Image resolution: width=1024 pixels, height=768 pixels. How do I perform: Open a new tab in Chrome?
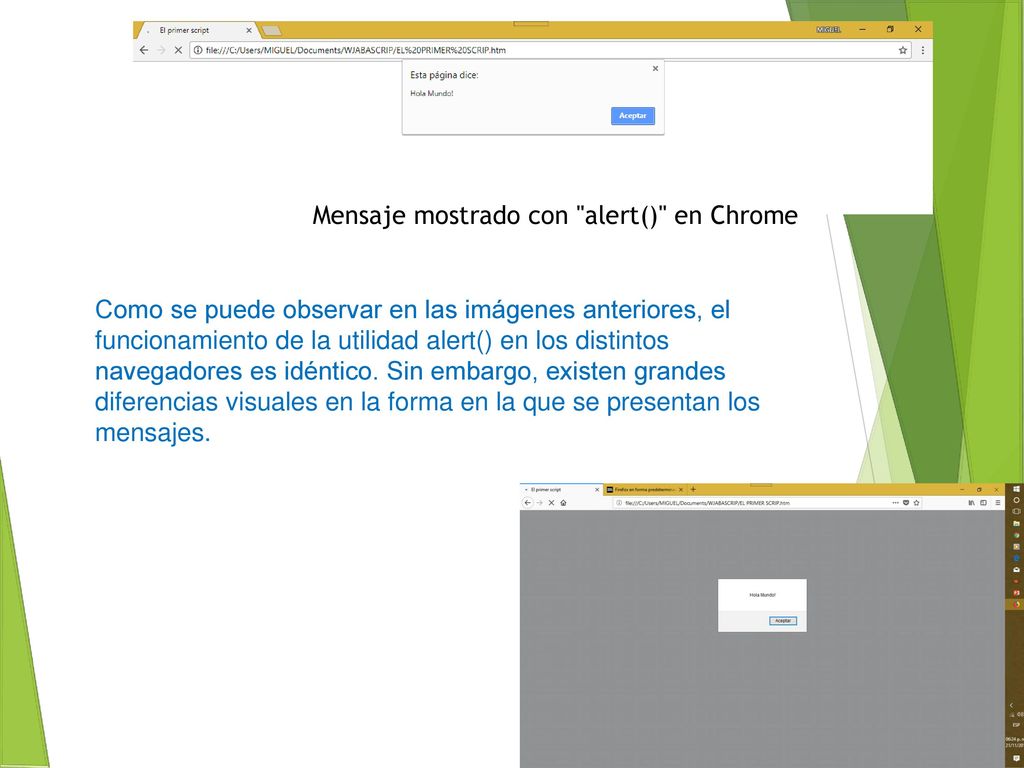[270, 30]
